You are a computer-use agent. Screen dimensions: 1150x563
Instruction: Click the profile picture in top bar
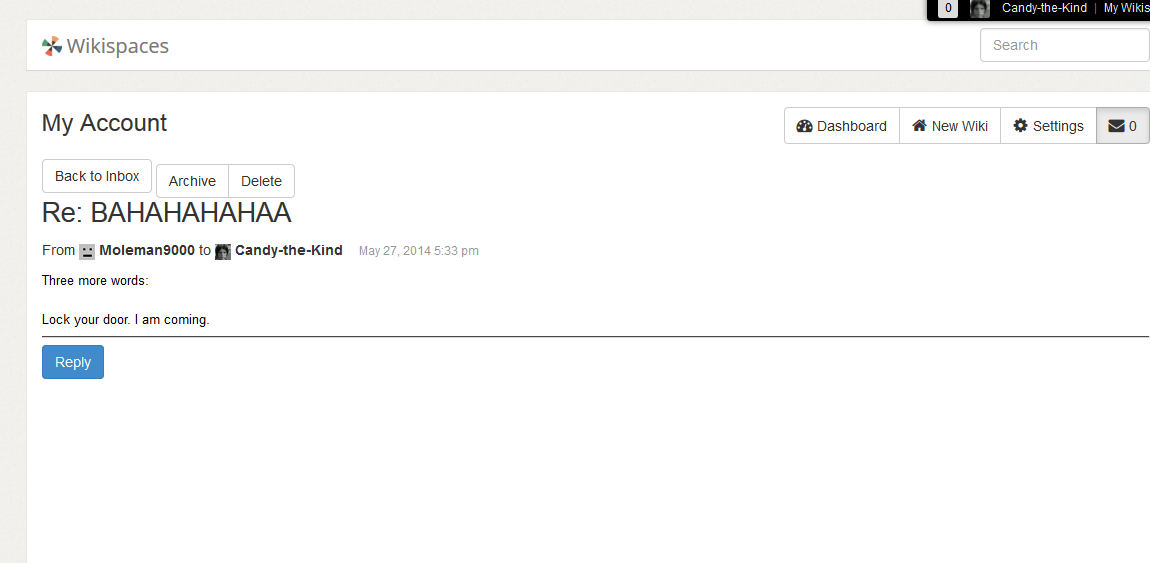980,8
